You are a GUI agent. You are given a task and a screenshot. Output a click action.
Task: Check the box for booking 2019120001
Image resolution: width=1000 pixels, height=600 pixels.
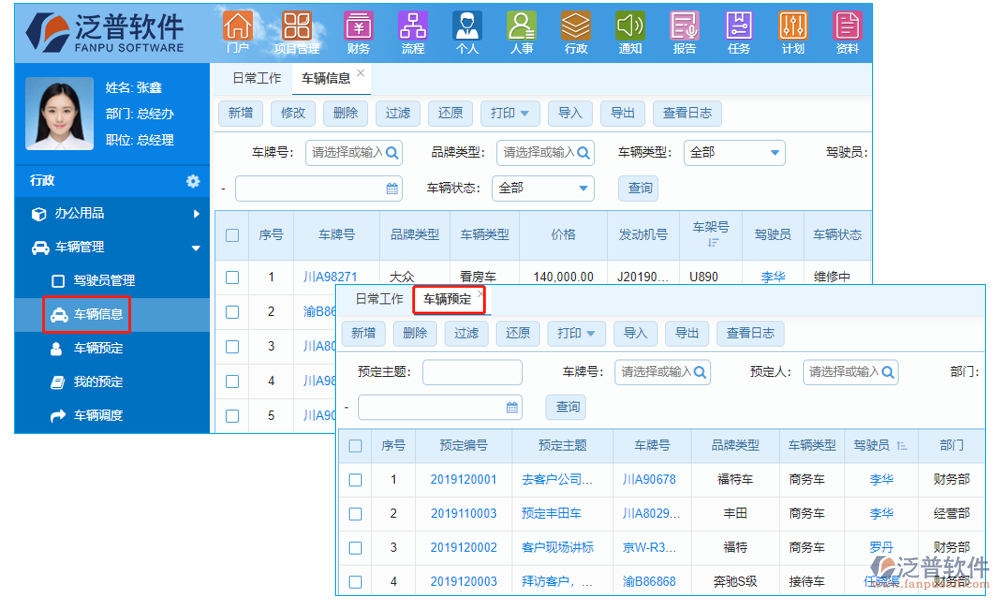pos(355,480)
